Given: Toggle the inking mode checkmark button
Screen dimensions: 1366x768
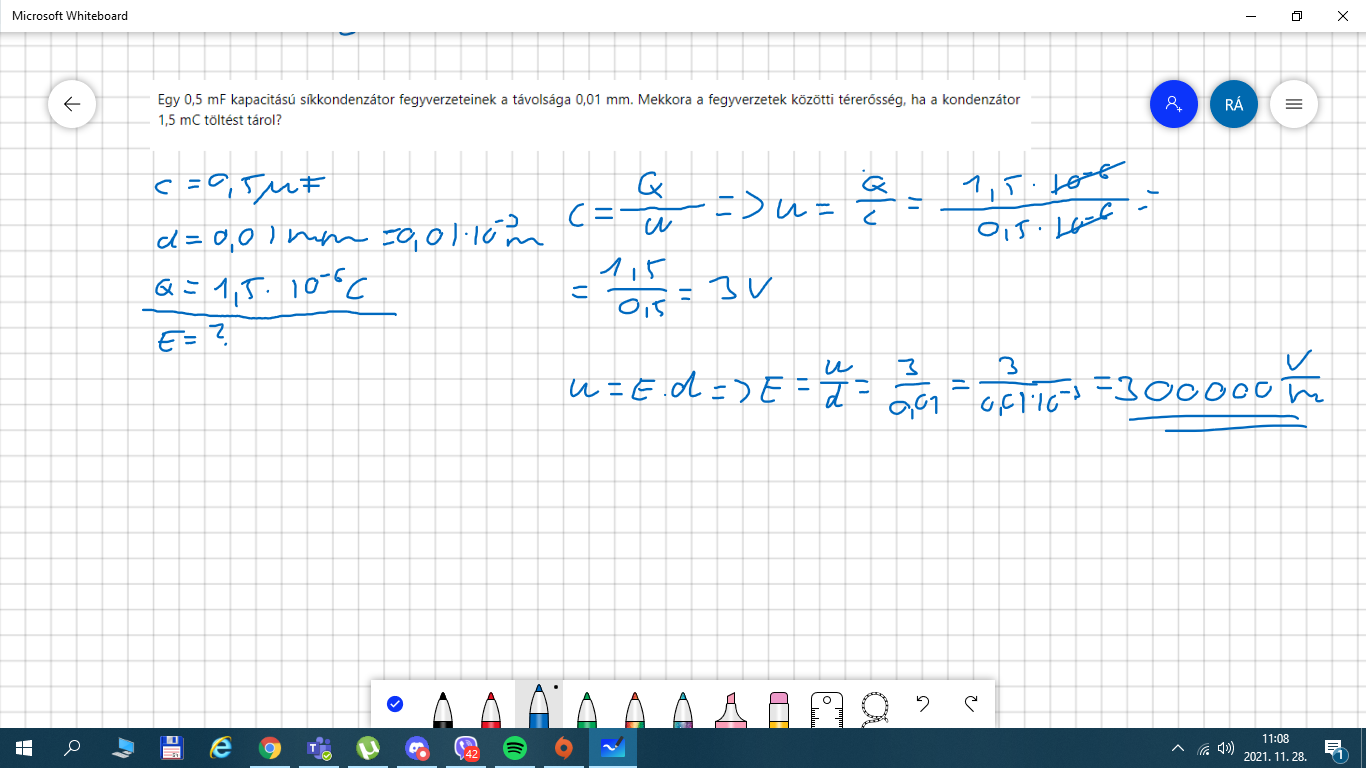Looking at the screenshot, I should pyautogui.click(x=395, y=704).
